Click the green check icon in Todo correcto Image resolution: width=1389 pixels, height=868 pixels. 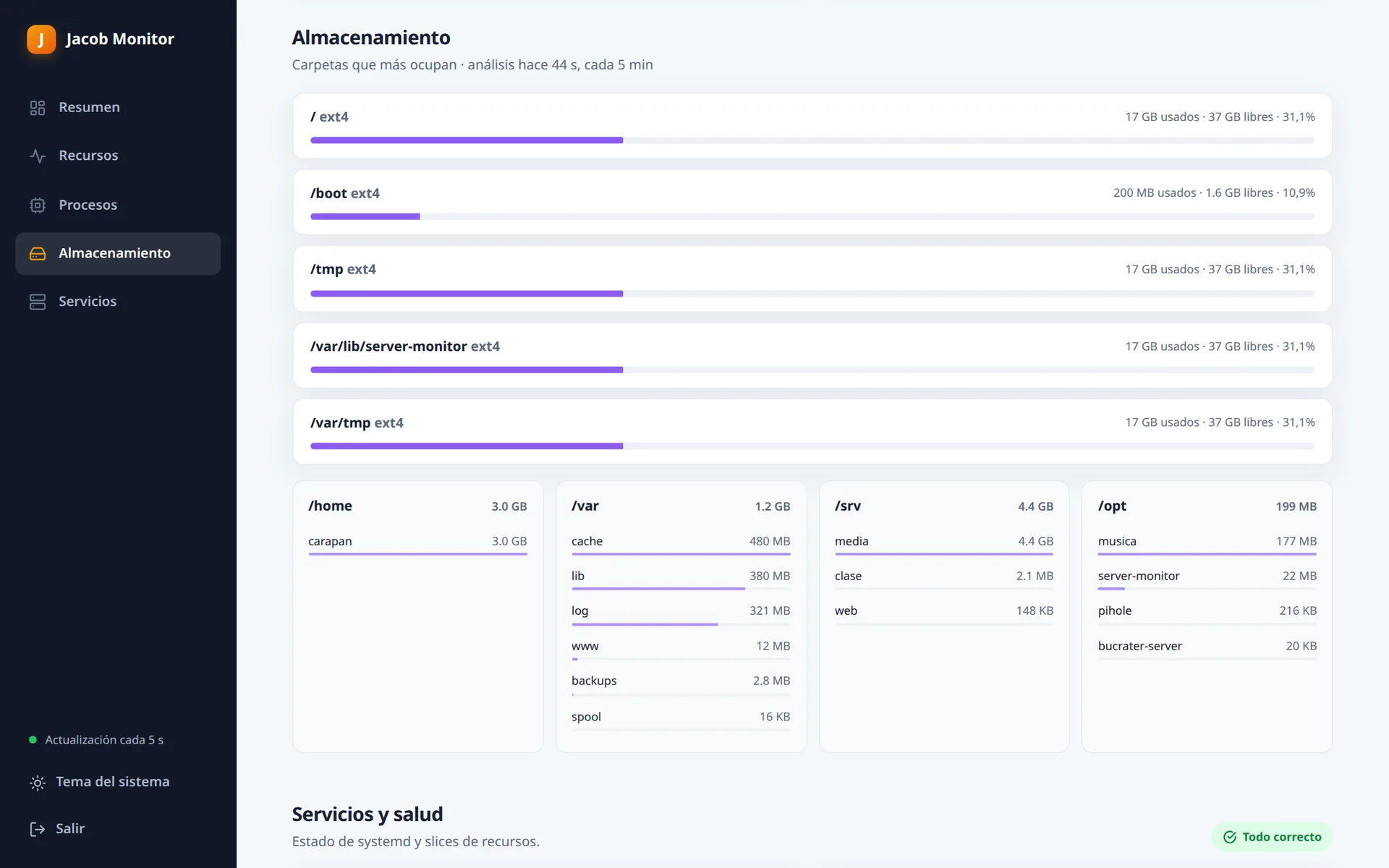pos(1230,837)
